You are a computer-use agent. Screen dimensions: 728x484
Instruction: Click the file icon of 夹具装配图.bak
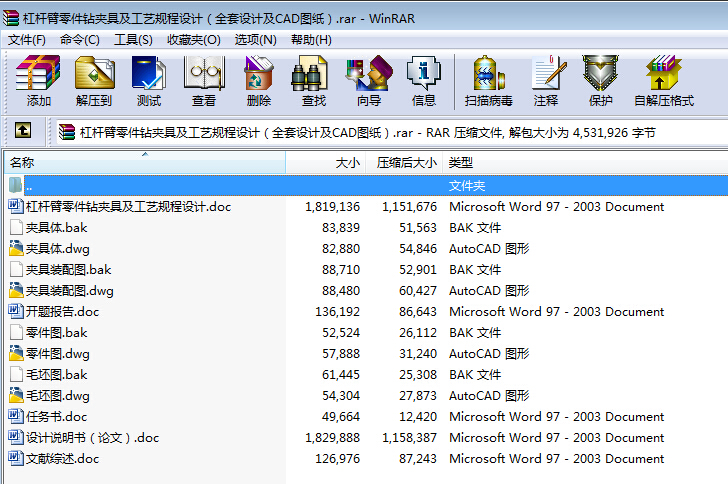point(16,269)
